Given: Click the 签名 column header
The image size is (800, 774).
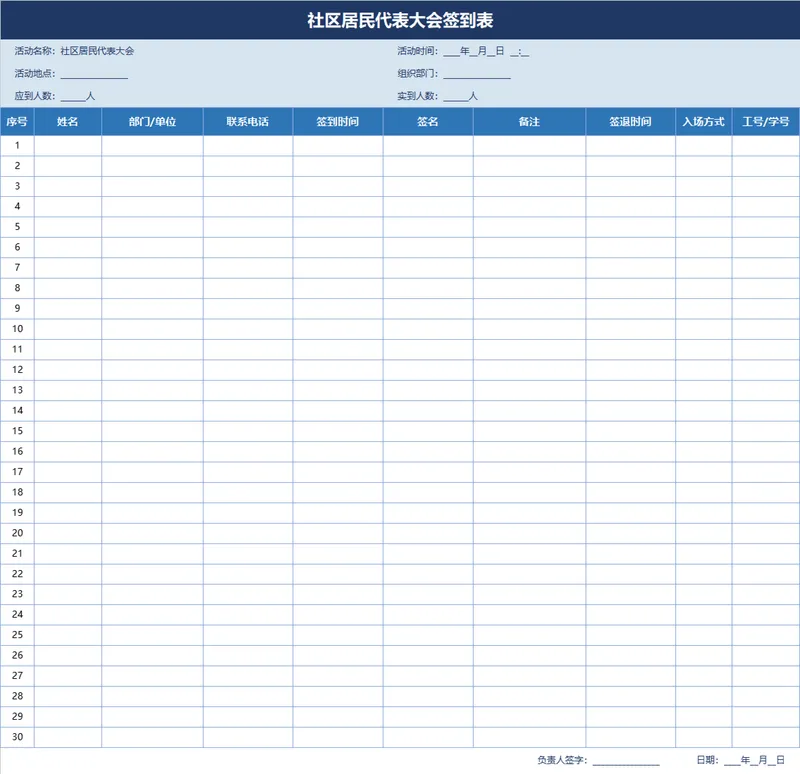Looking at the screenshot, I should pos(428,121).
